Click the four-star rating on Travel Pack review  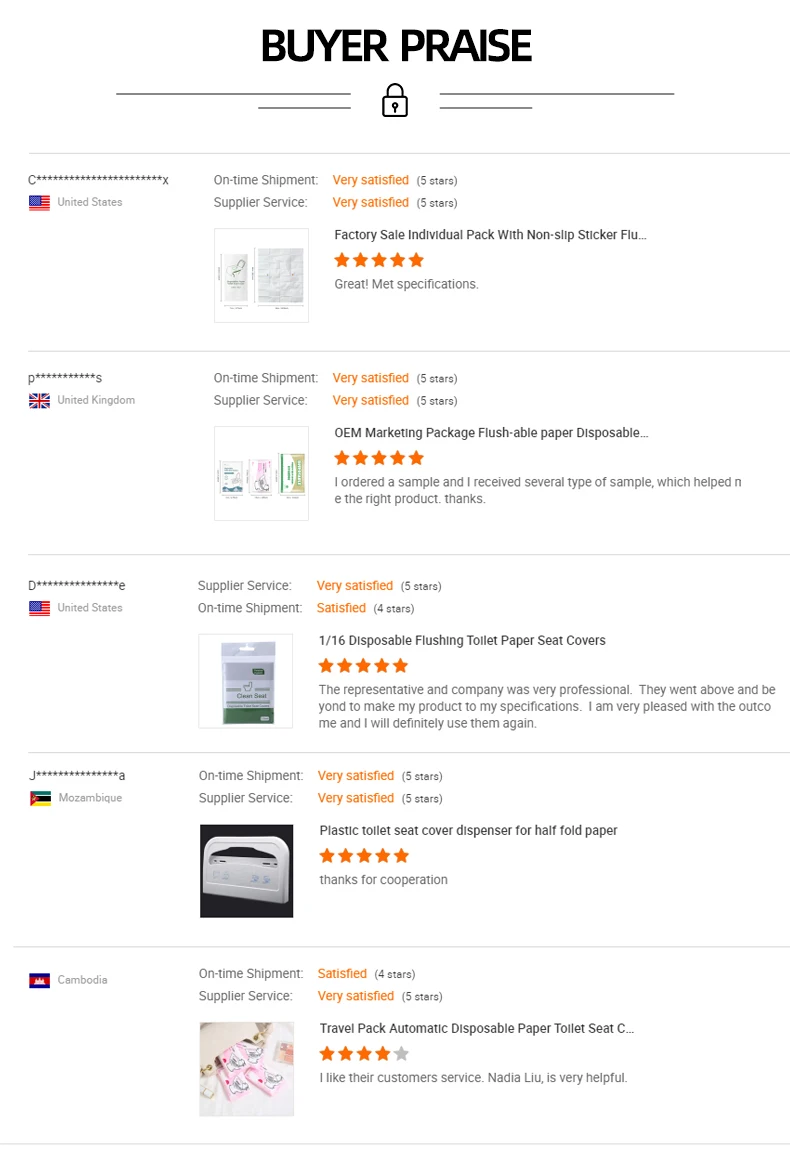pos(364,1053)
